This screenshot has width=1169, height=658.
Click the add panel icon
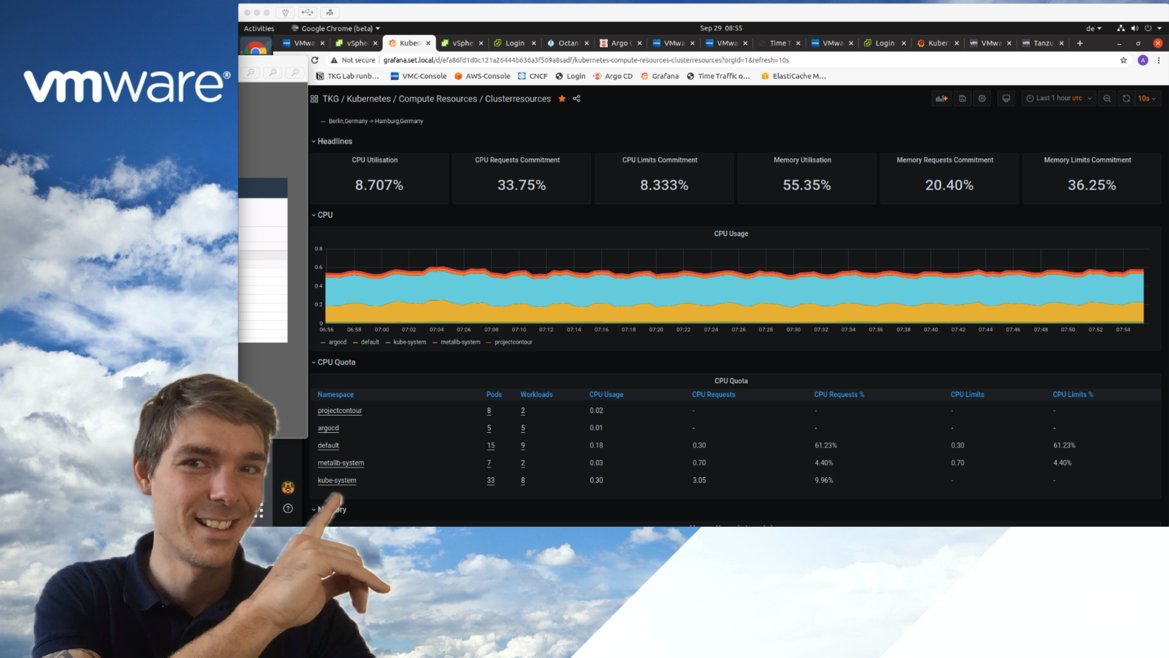click(x=942, y=98)
